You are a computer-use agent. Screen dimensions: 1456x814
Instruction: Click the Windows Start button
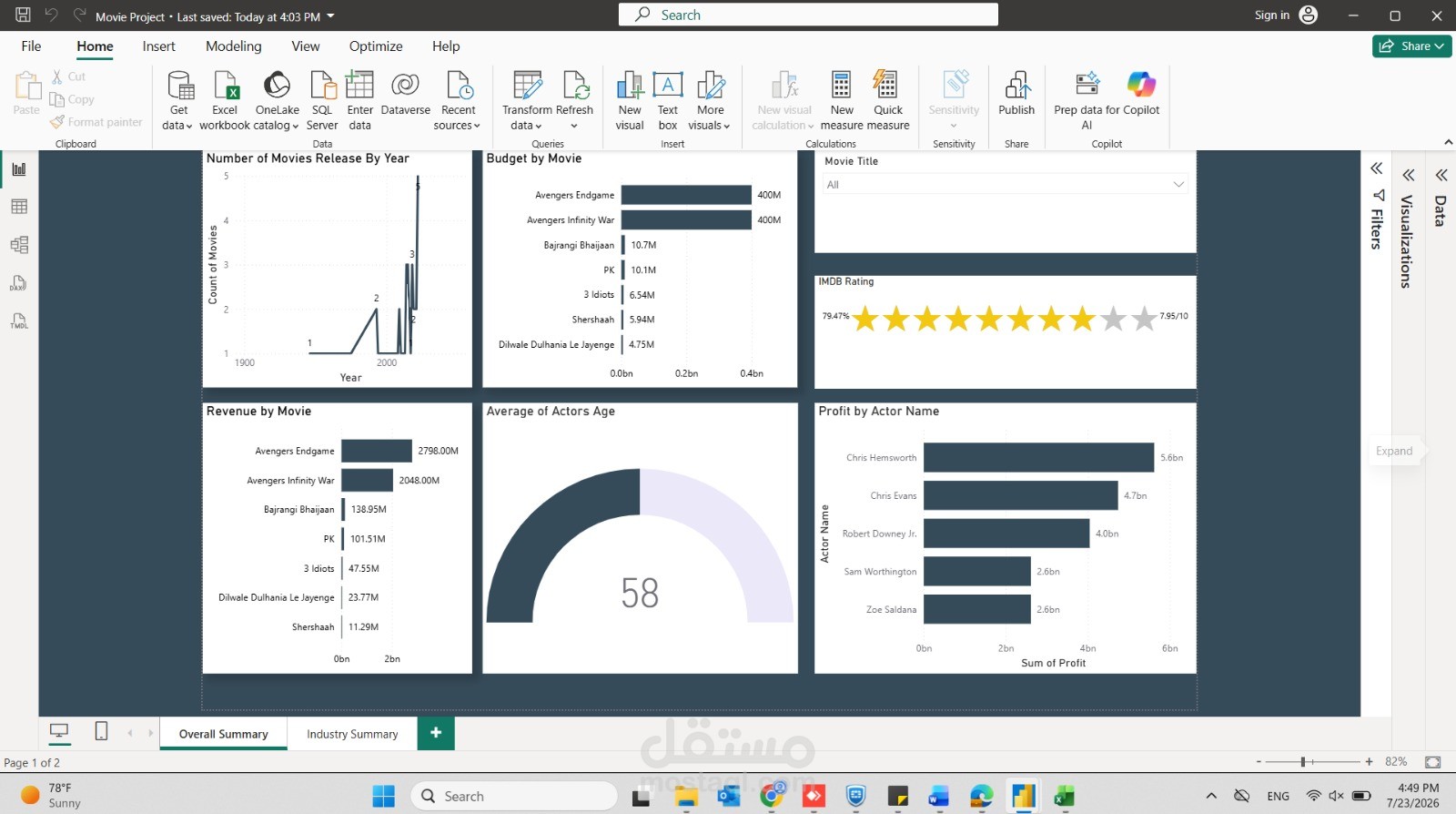pyautogui.click(x=384, y=797)
